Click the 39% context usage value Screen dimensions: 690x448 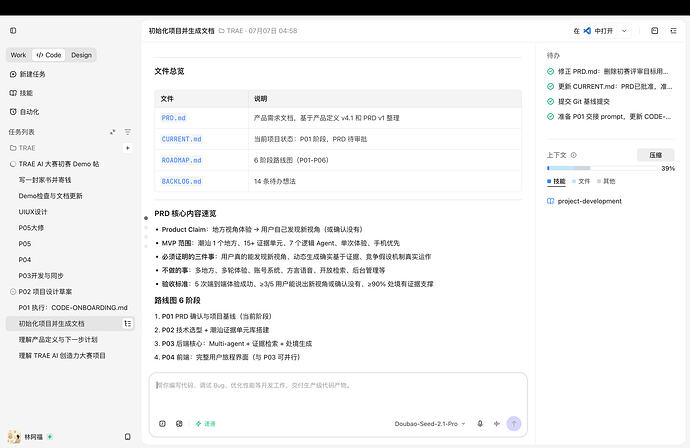[x=668, y=168]
